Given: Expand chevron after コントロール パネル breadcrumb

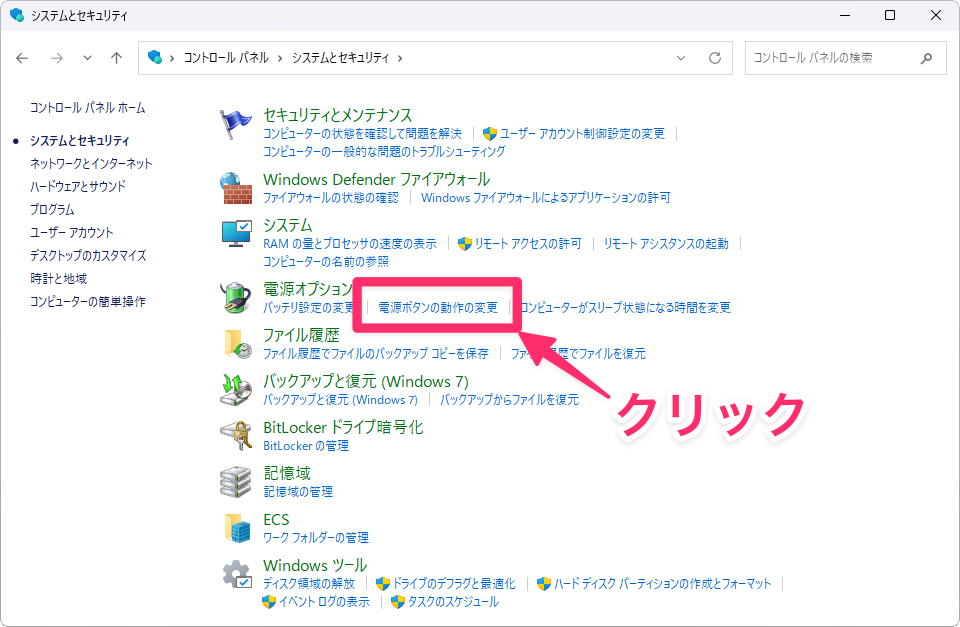Looking at the screenshot, I should (x=280, y=58).
